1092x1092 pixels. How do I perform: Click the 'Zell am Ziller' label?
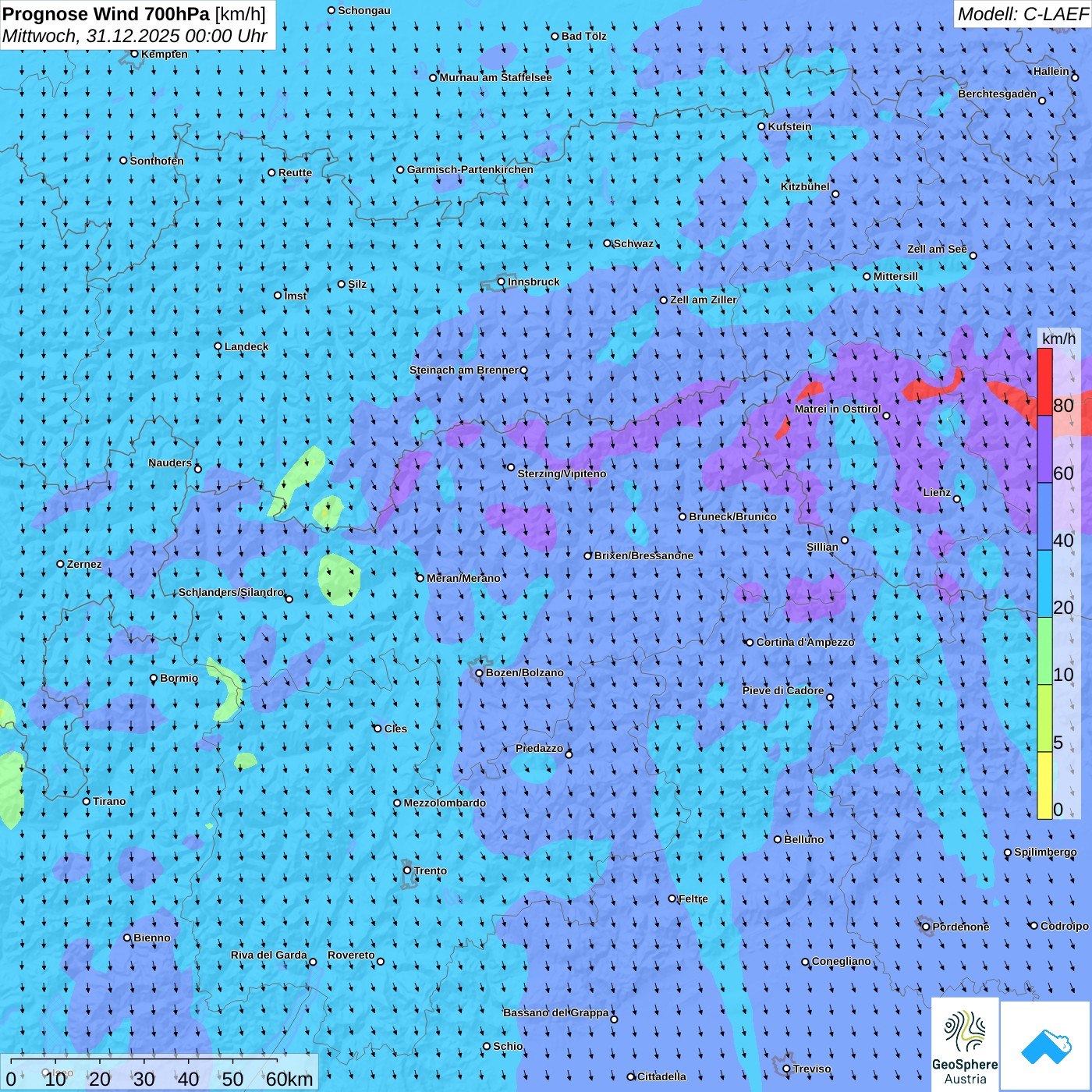(704, 300)
